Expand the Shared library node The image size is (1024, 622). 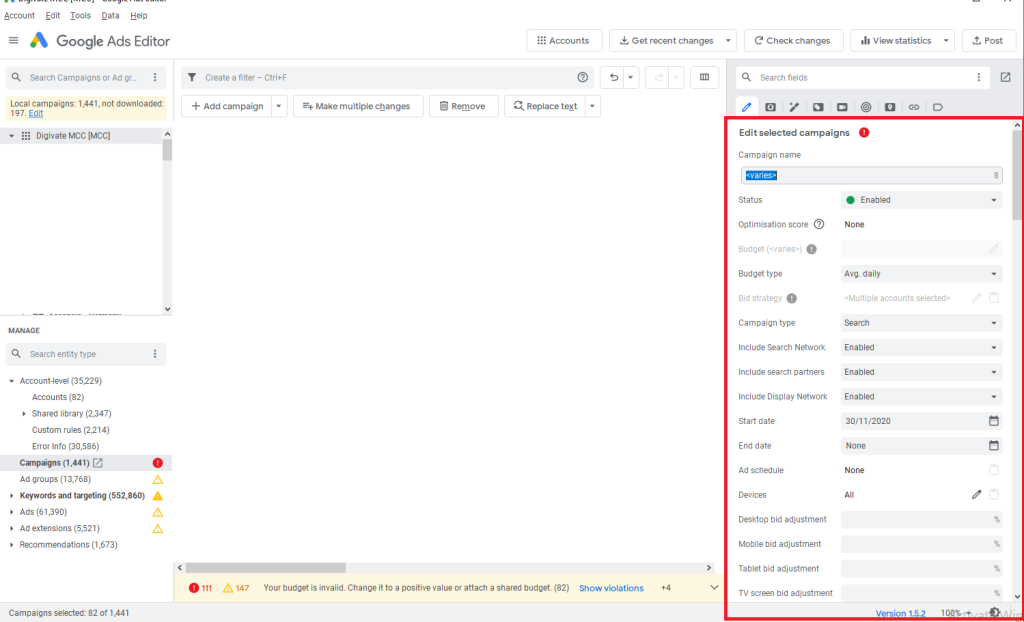24,414
